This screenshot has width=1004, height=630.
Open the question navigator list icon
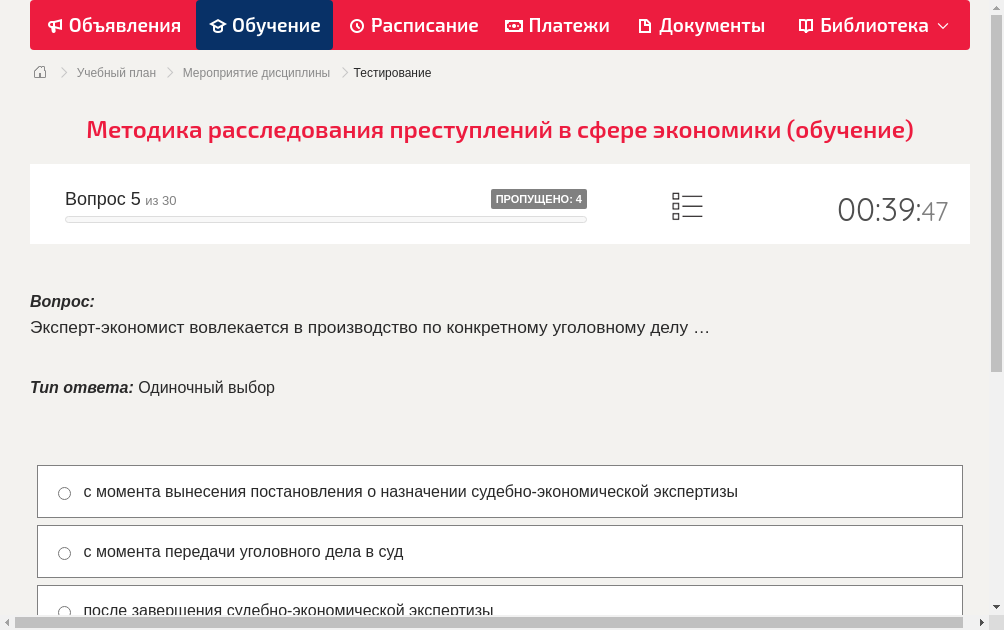[687, 205]
